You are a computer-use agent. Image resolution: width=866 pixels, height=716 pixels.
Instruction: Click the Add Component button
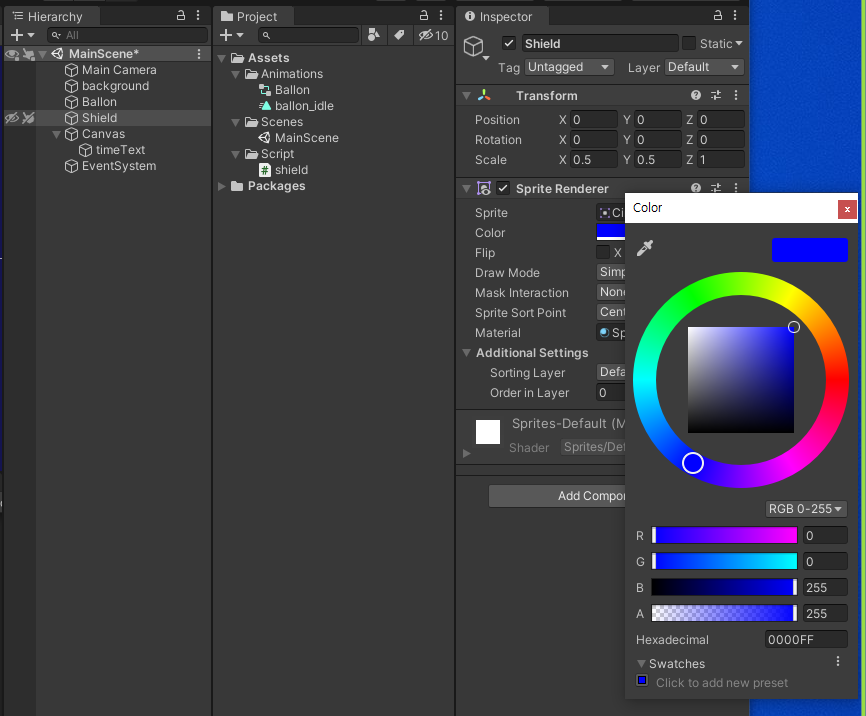click(557, 496)
